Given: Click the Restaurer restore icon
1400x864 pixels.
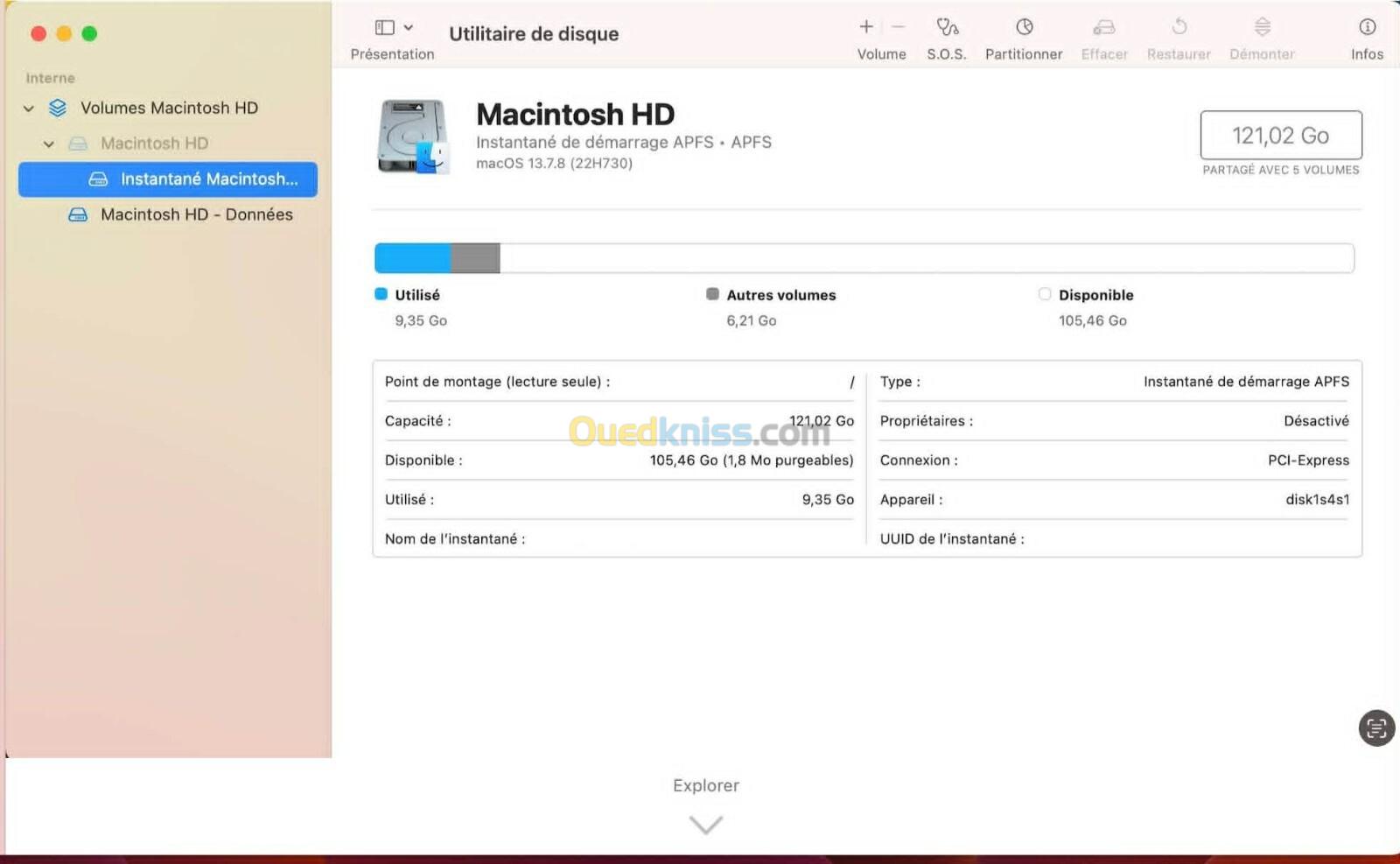Looking at the screenshot, I should click(x=1179, y=27).
